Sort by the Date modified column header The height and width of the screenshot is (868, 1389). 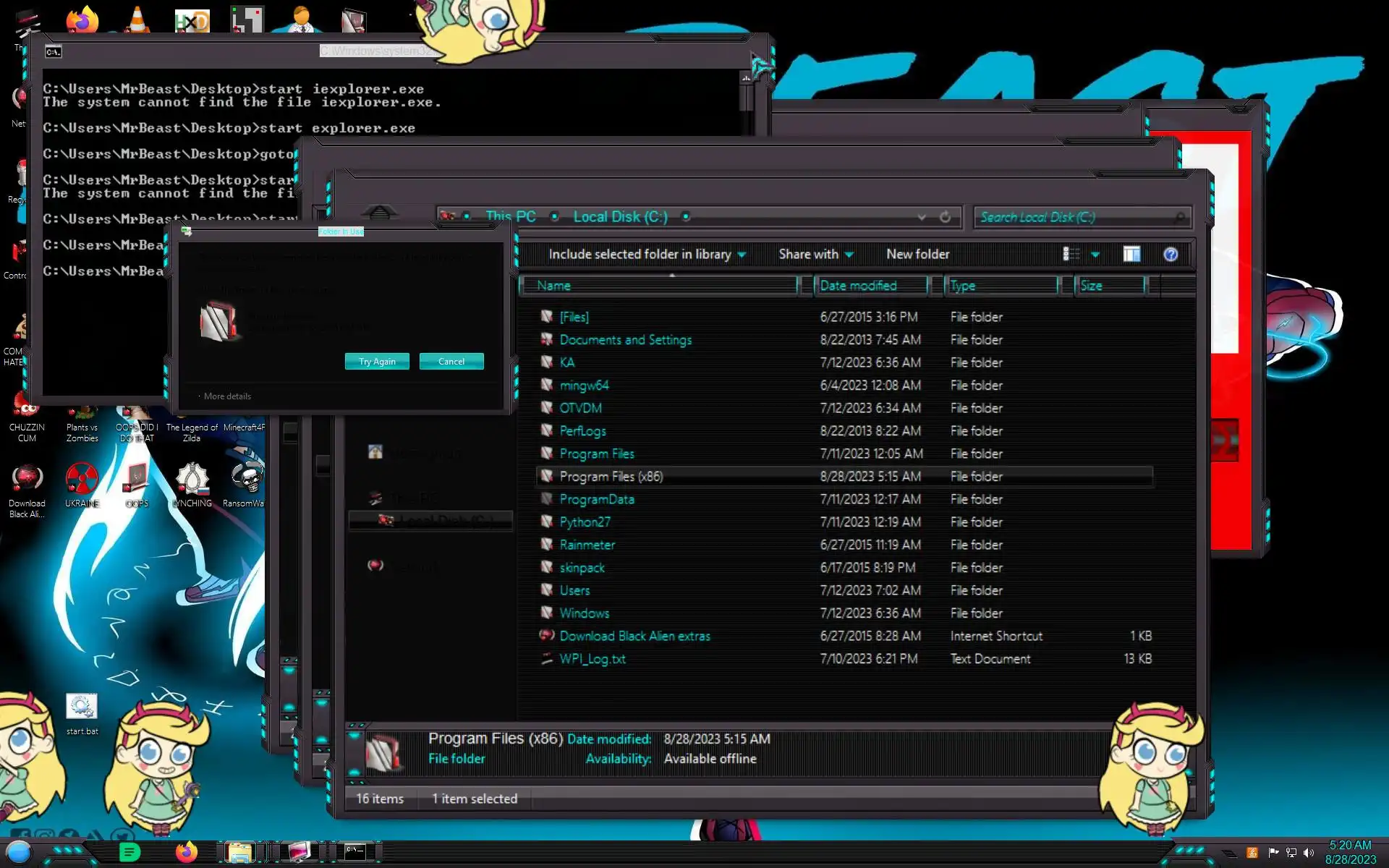(x=858, y=286)
